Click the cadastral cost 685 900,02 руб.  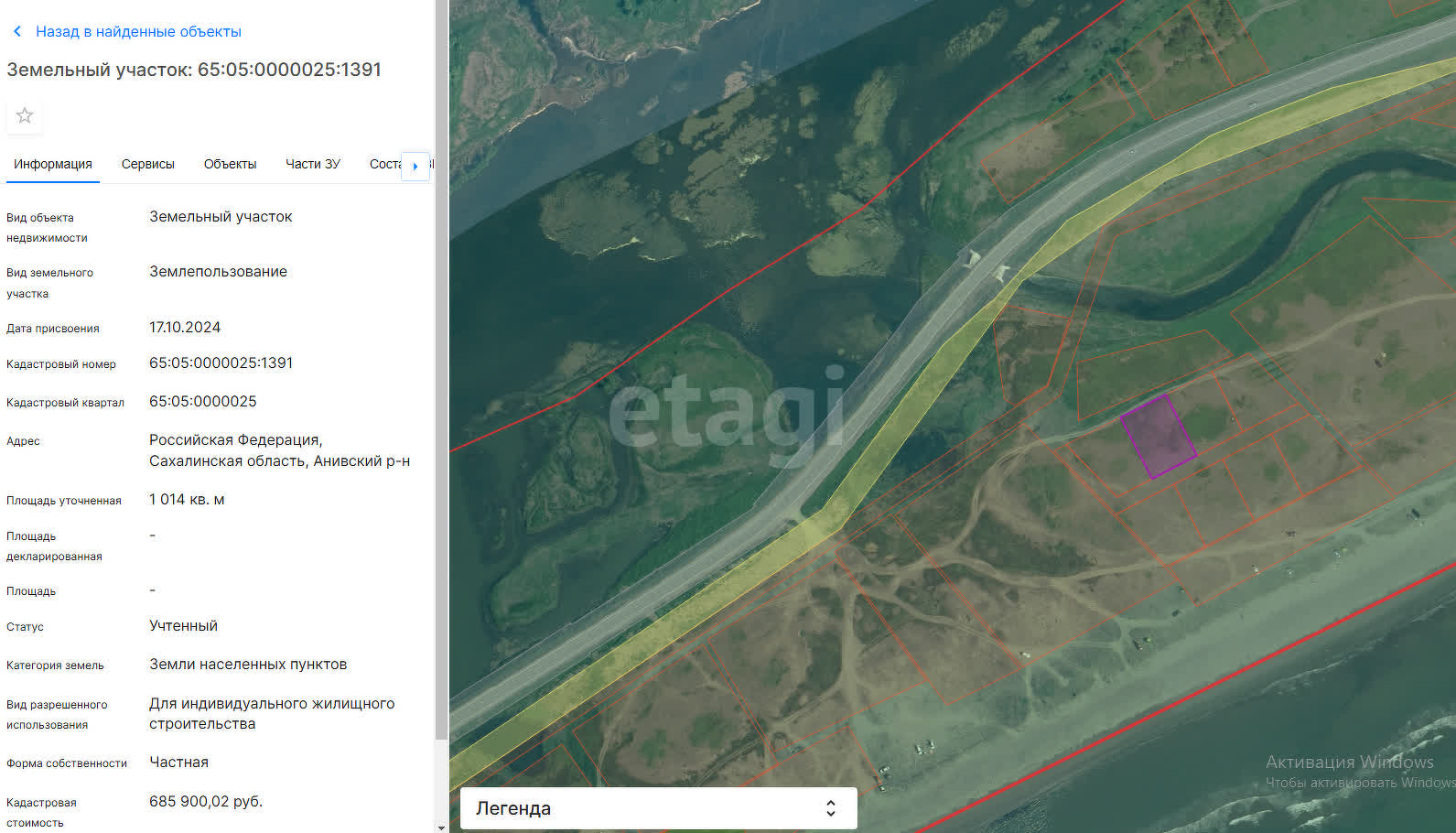pyautogui.click(x=206, y=802)
